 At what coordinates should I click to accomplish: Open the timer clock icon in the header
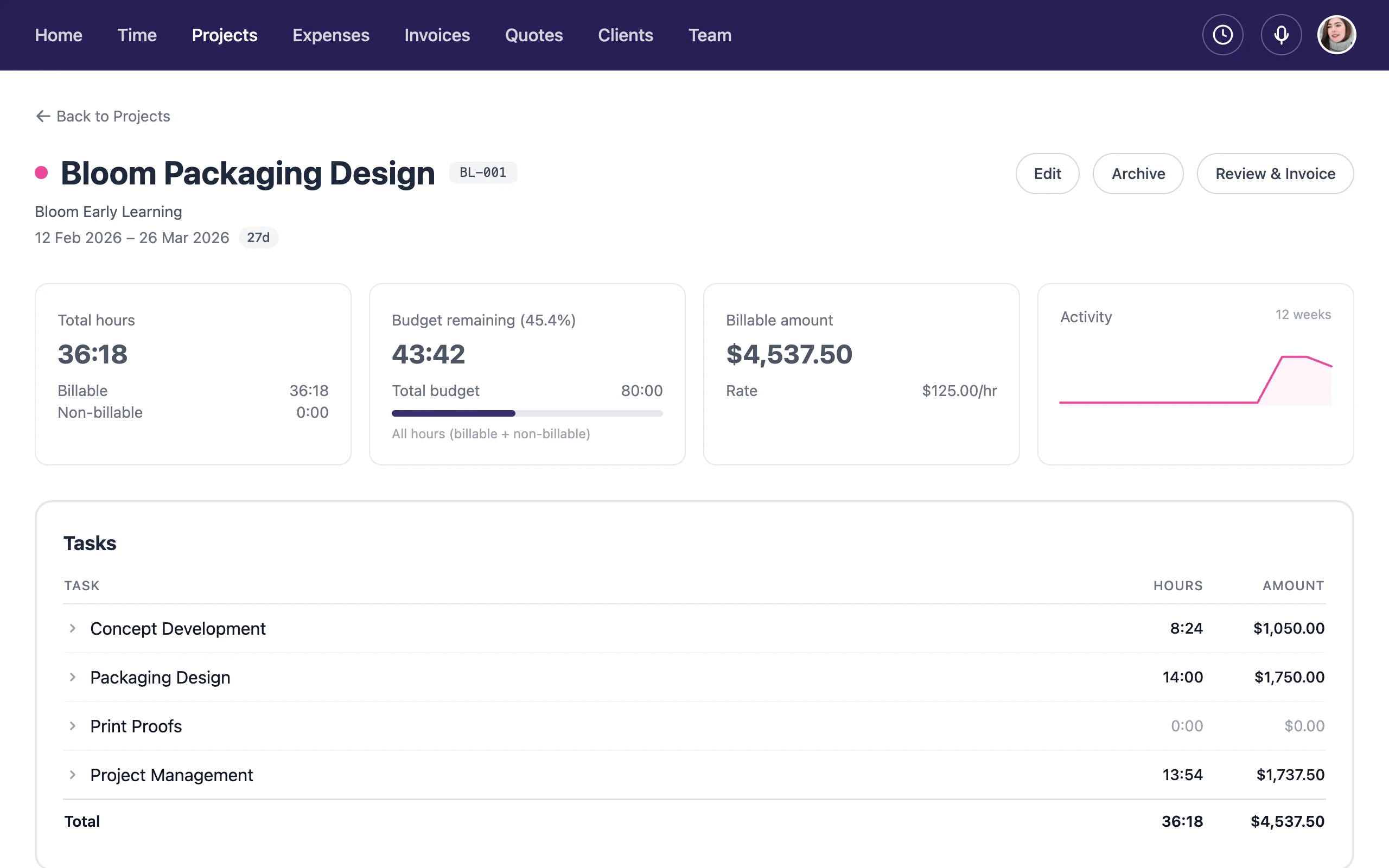1222,34
